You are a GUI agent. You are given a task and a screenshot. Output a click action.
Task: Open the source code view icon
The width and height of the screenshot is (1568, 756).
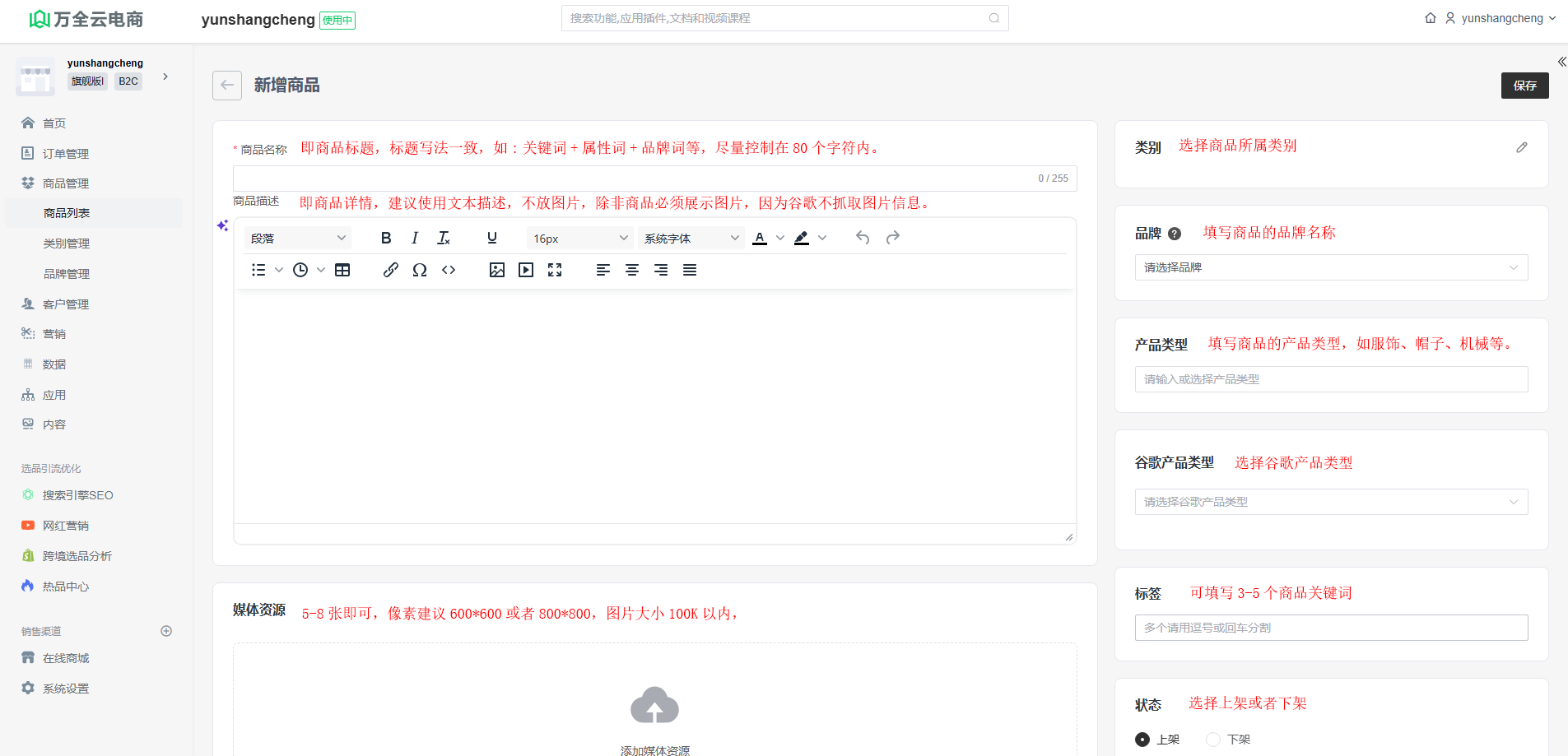pos(449,270)
